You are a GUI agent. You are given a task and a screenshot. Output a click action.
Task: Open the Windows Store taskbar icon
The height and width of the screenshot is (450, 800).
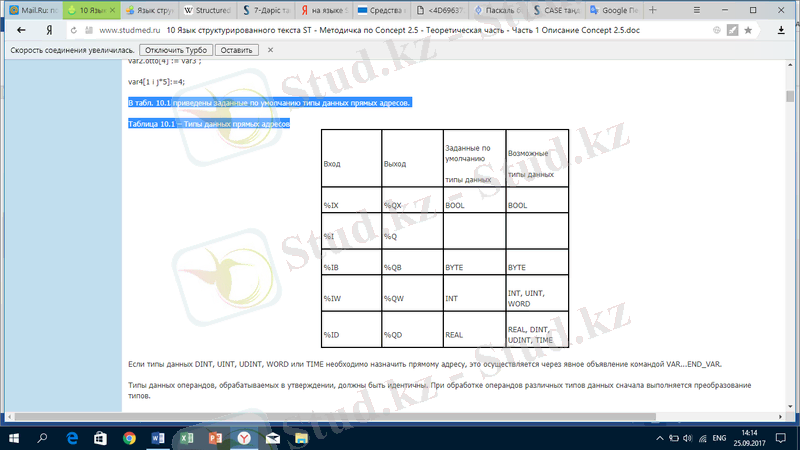101,438
